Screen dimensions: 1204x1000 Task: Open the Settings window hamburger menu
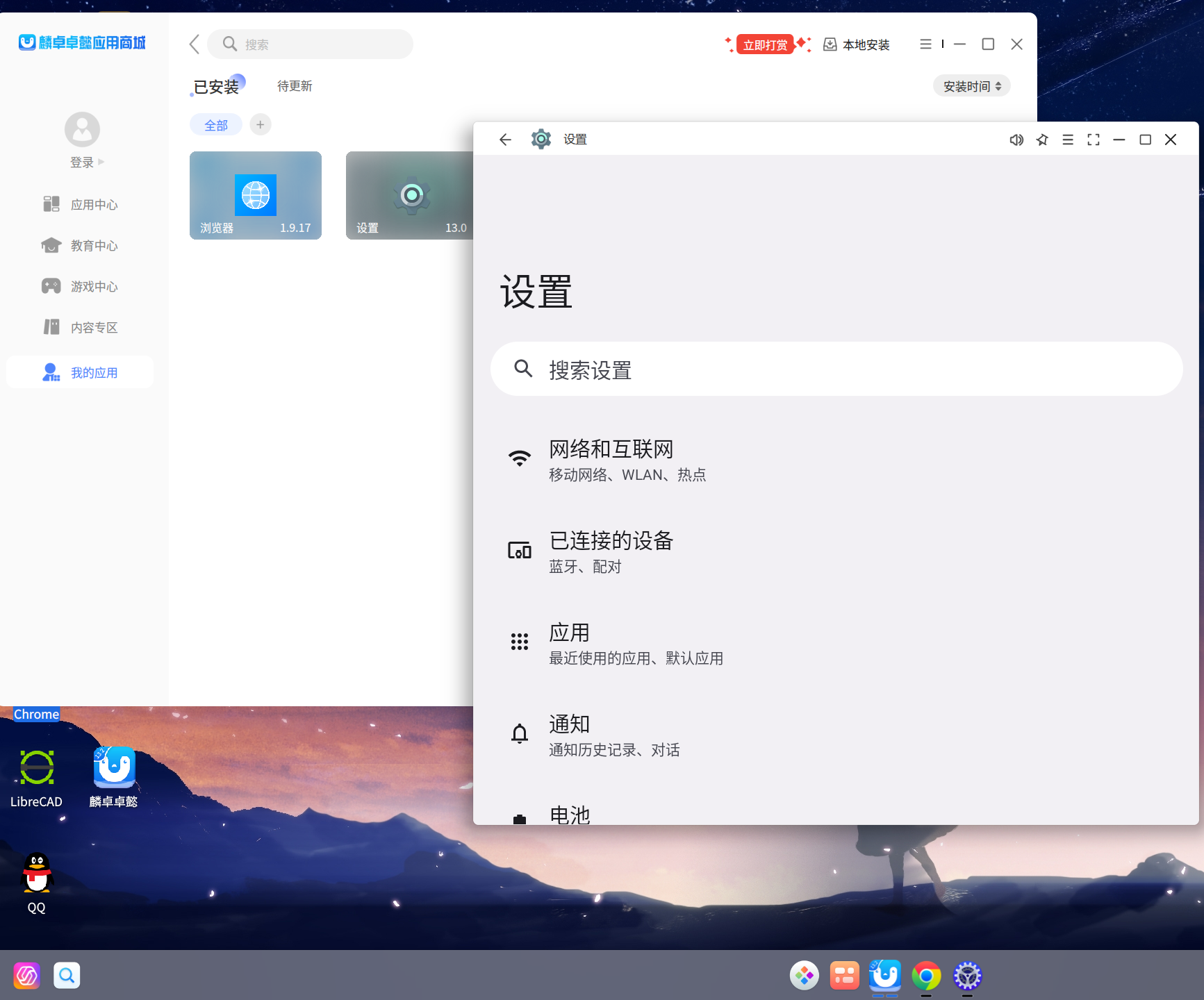coord(1068,140)
